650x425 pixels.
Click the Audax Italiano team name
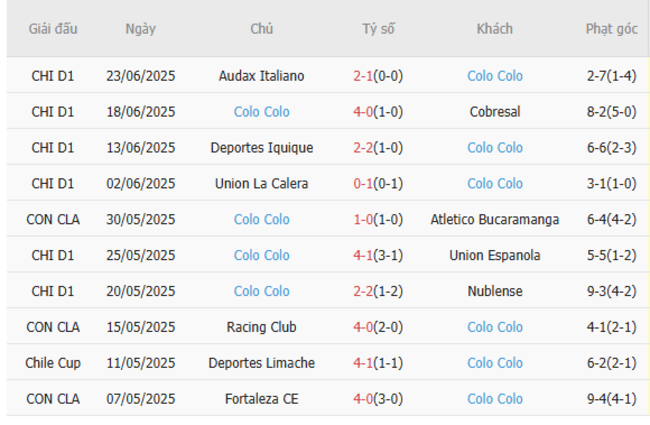click(x=261, y=76)
